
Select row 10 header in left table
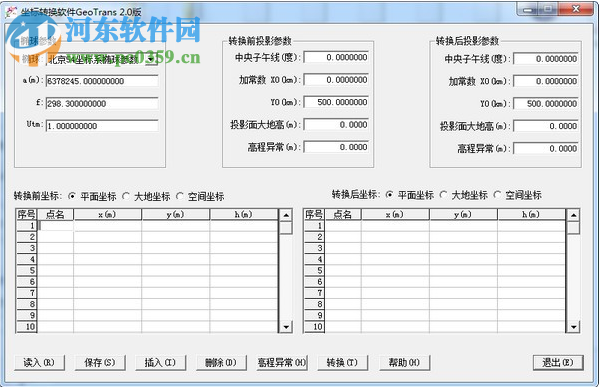tap(26, 327)
